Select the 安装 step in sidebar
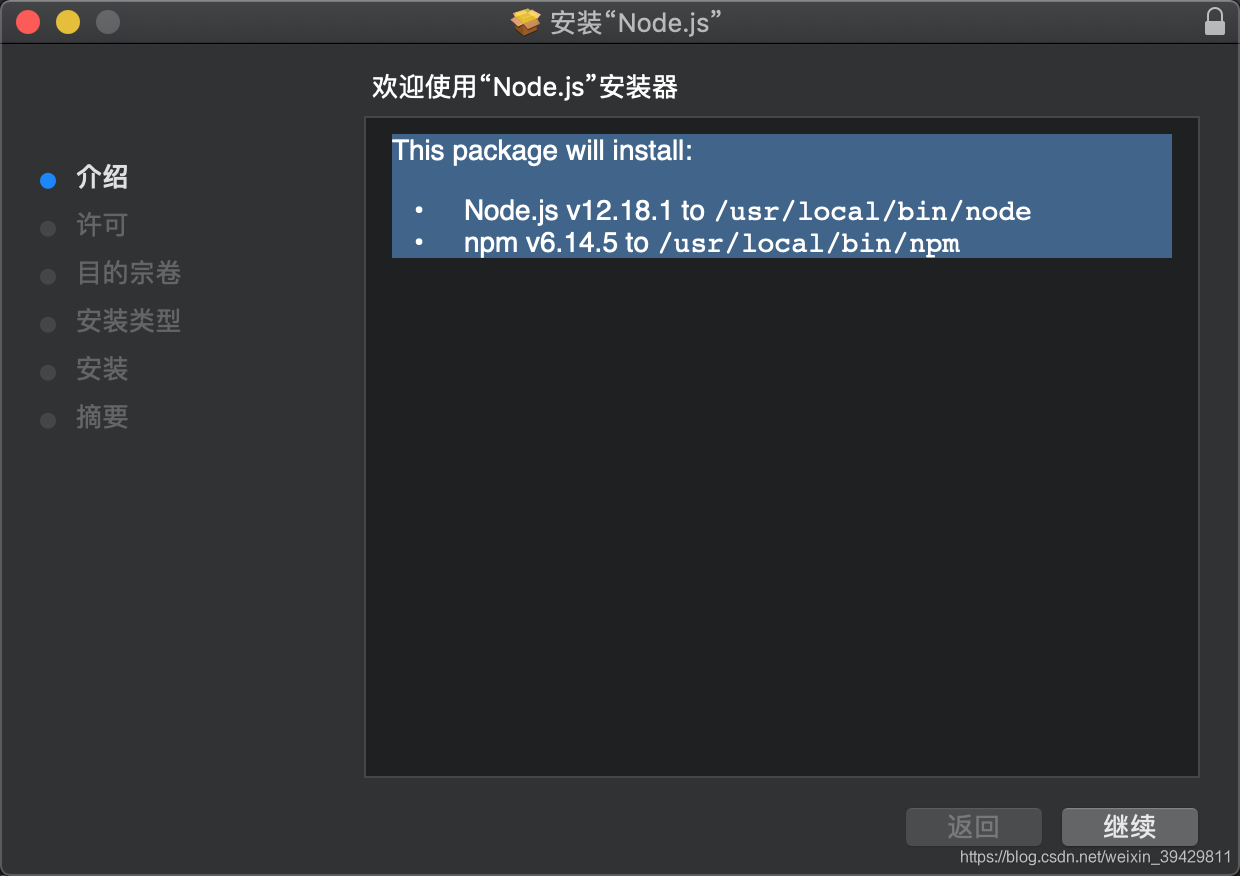This screenshot has width=1240, height=876. coord(102,370)
